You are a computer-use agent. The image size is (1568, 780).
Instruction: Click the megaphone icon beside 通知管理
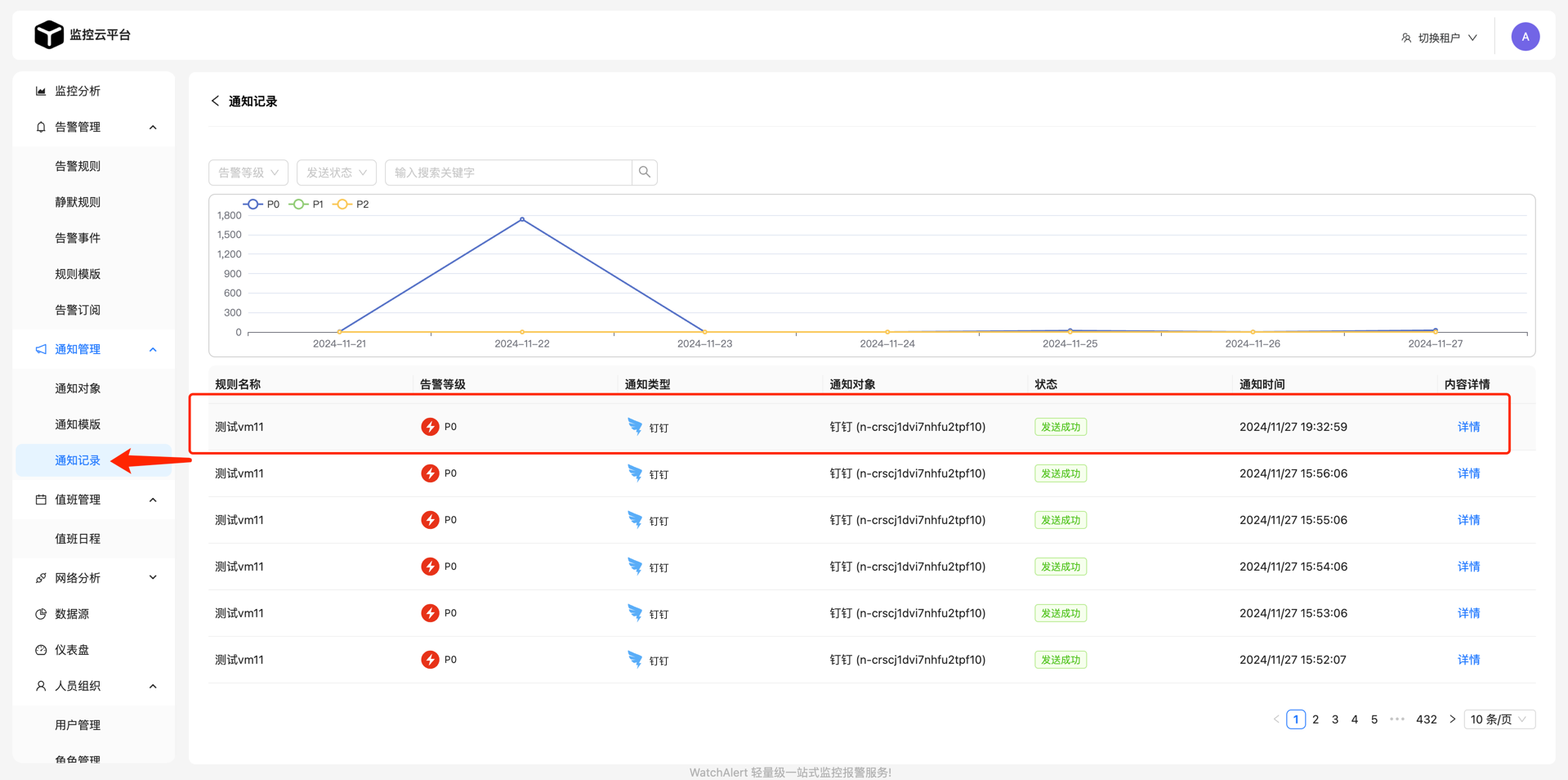(x=41, y=349)
